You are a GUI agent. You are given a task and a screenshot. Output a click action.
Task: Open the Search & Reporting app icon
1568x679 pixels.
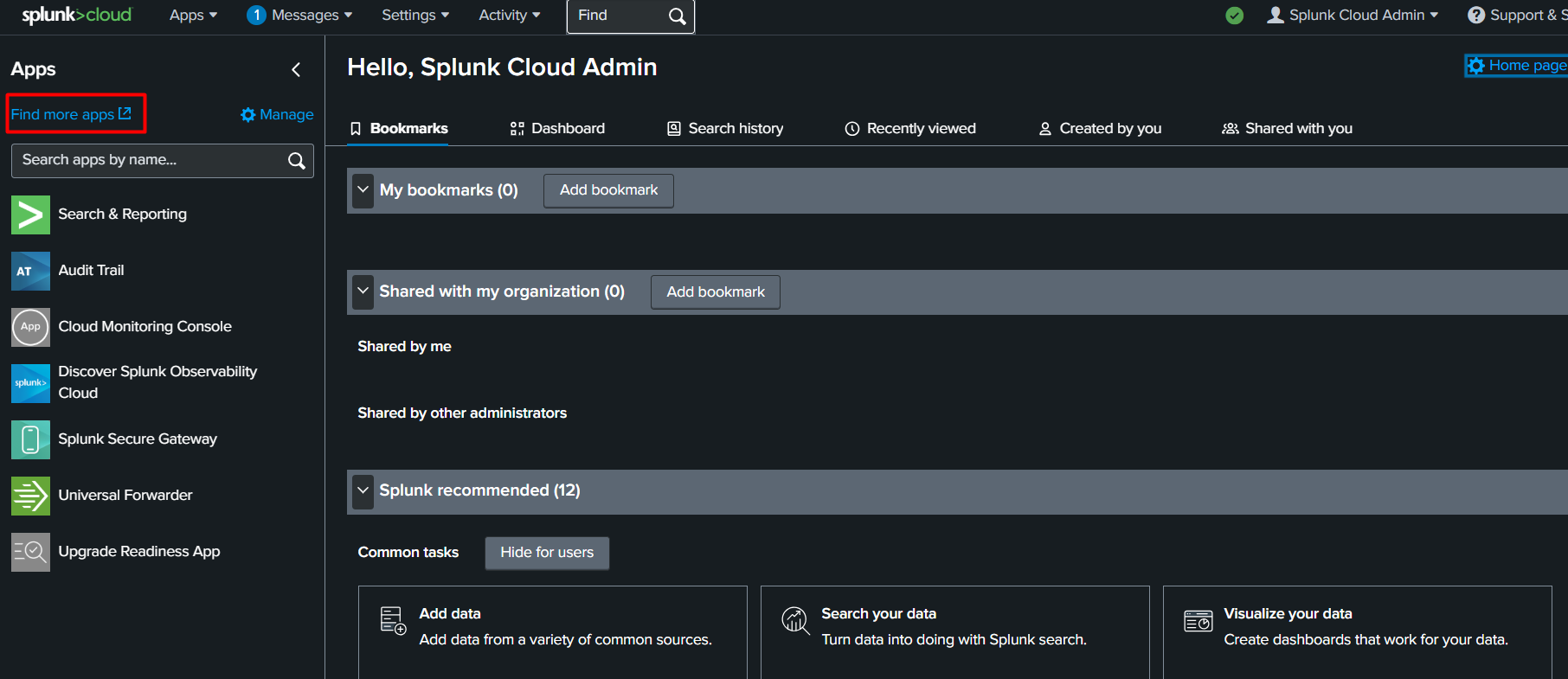click(30, 215)
